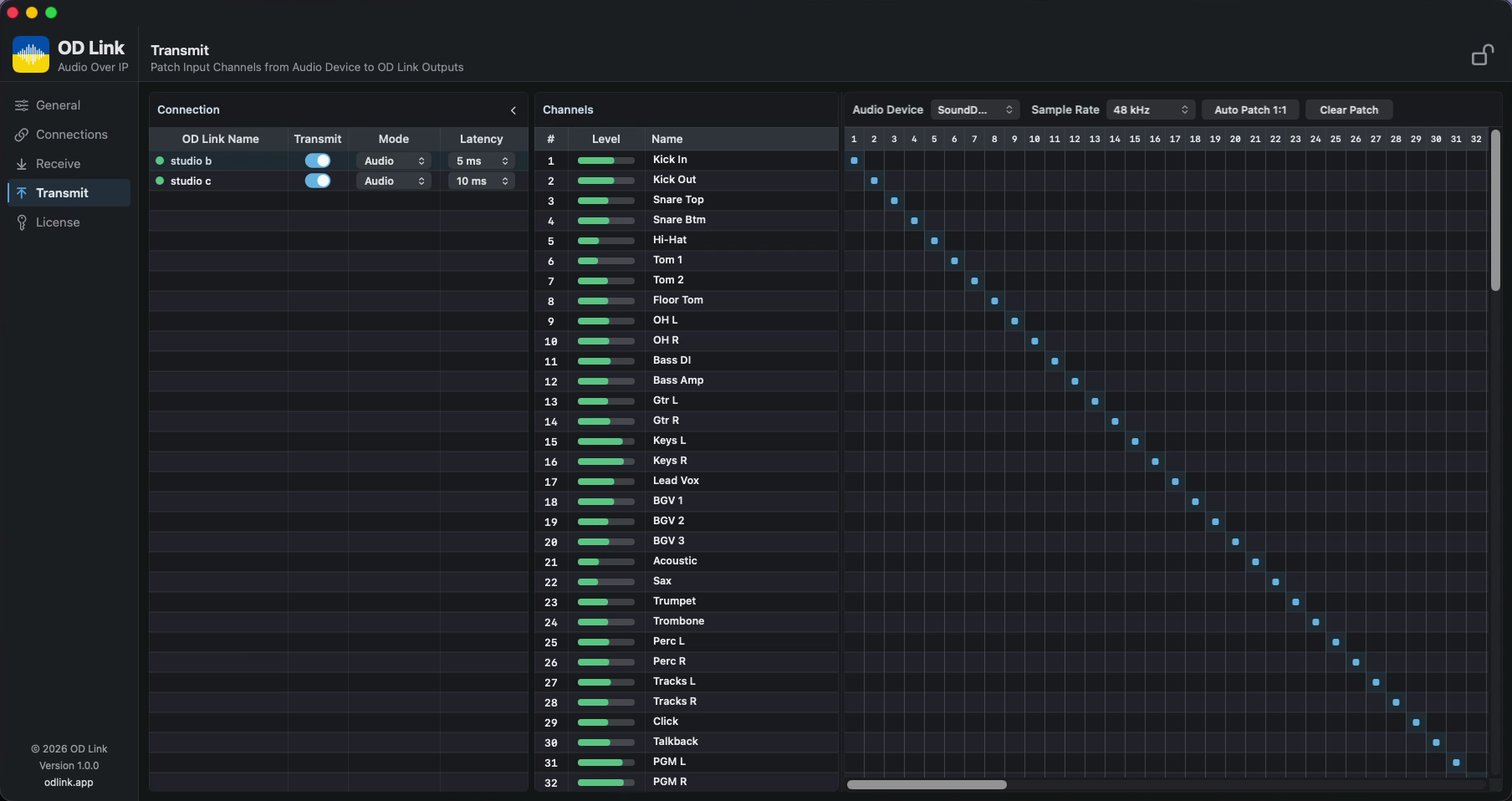The height and width of the screenshot is (801, 1512).
Task: Click studio c green status dot
Action: tap(160, 181)
